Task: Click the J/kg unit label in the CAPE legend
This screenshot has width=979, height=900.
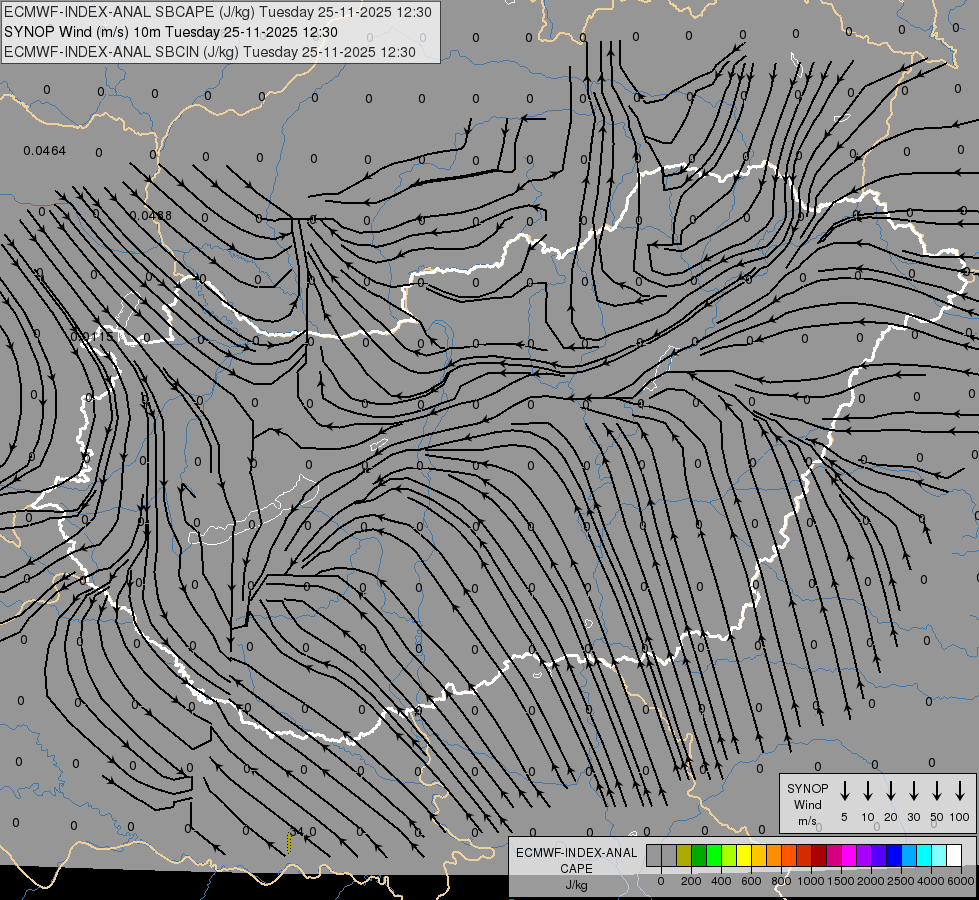Action: point(576,885)
